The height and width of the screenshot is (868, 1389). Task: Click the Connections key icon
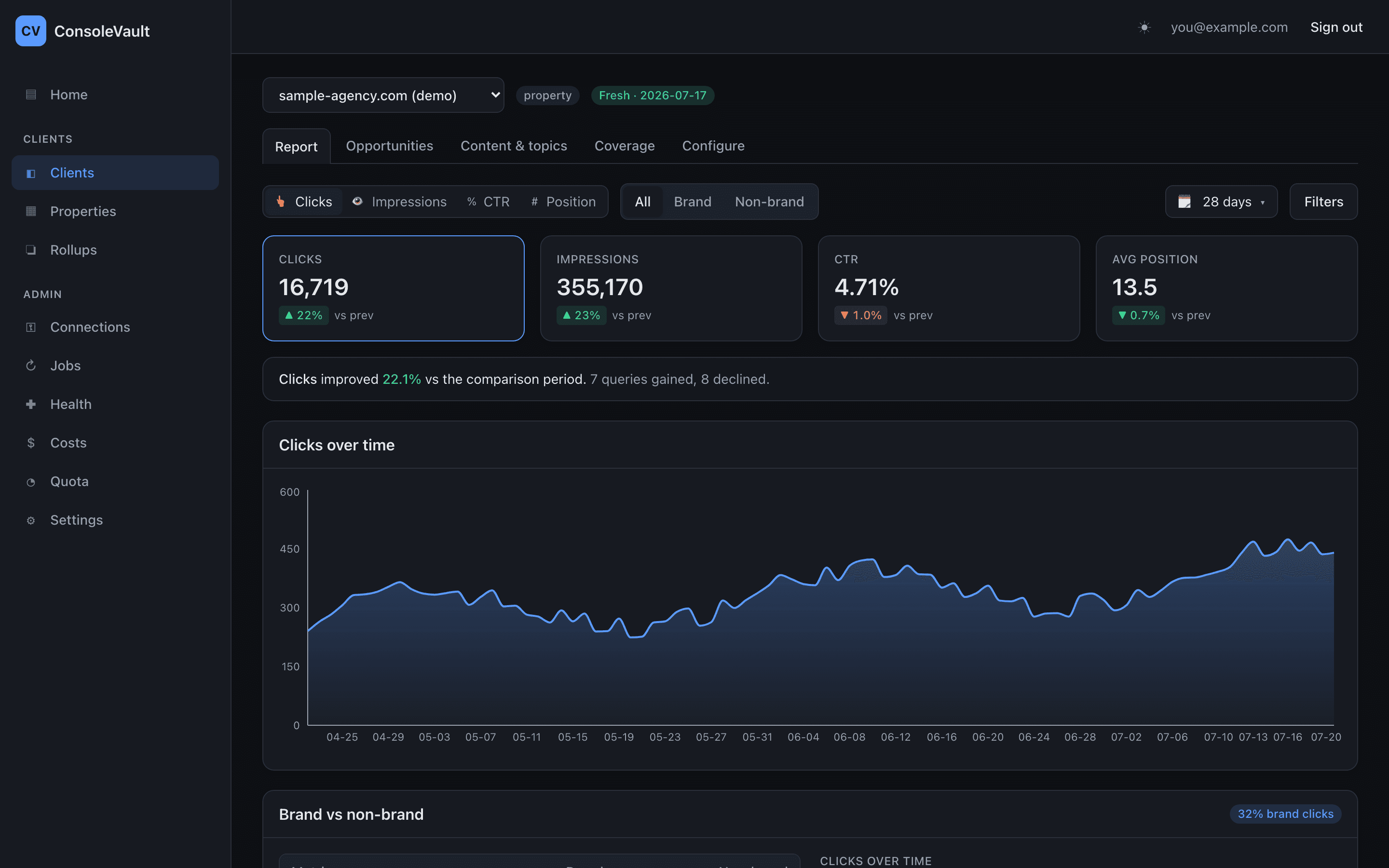tap(31, 327)
